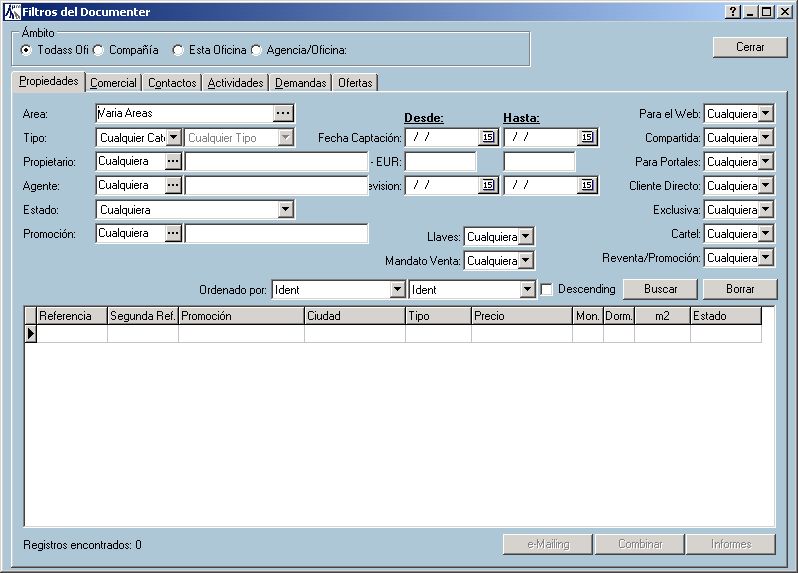Expand the Cualquier Cat category dropdown

[x=174, y=137]
